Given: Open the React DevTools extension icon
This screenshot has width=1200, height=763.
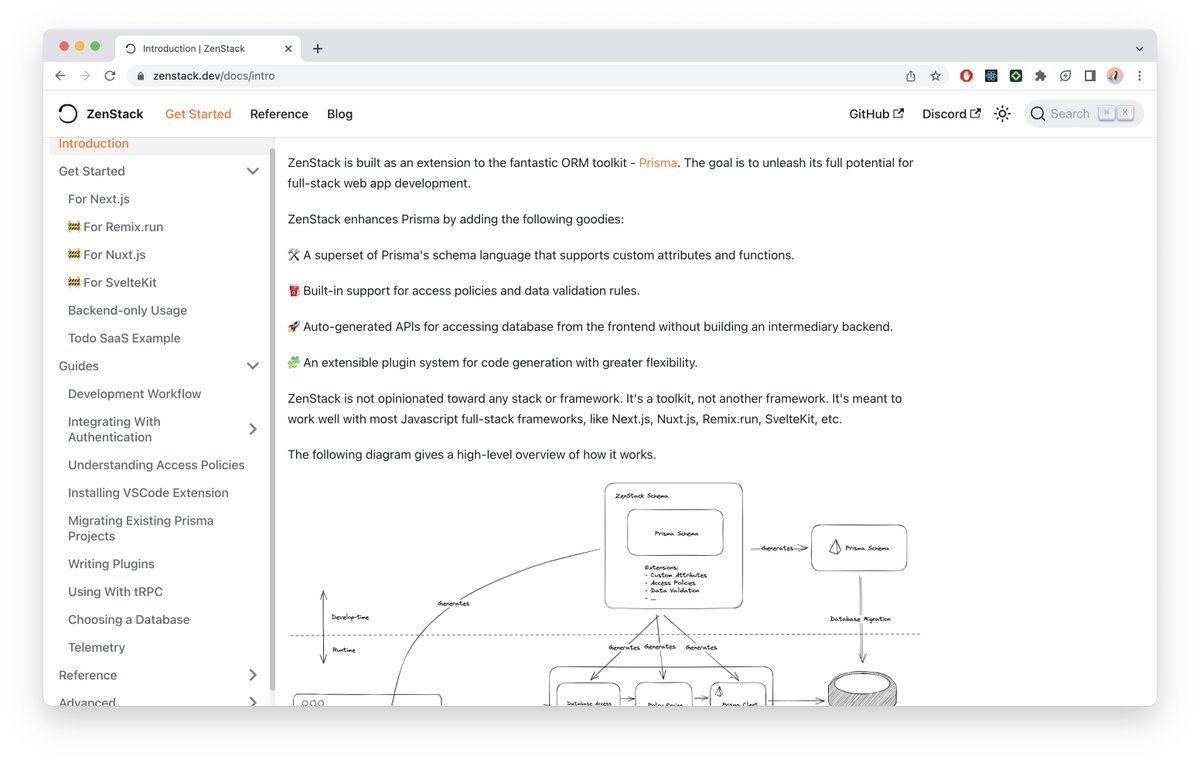Looking at the screenshot, I should [x=991, y=76].
